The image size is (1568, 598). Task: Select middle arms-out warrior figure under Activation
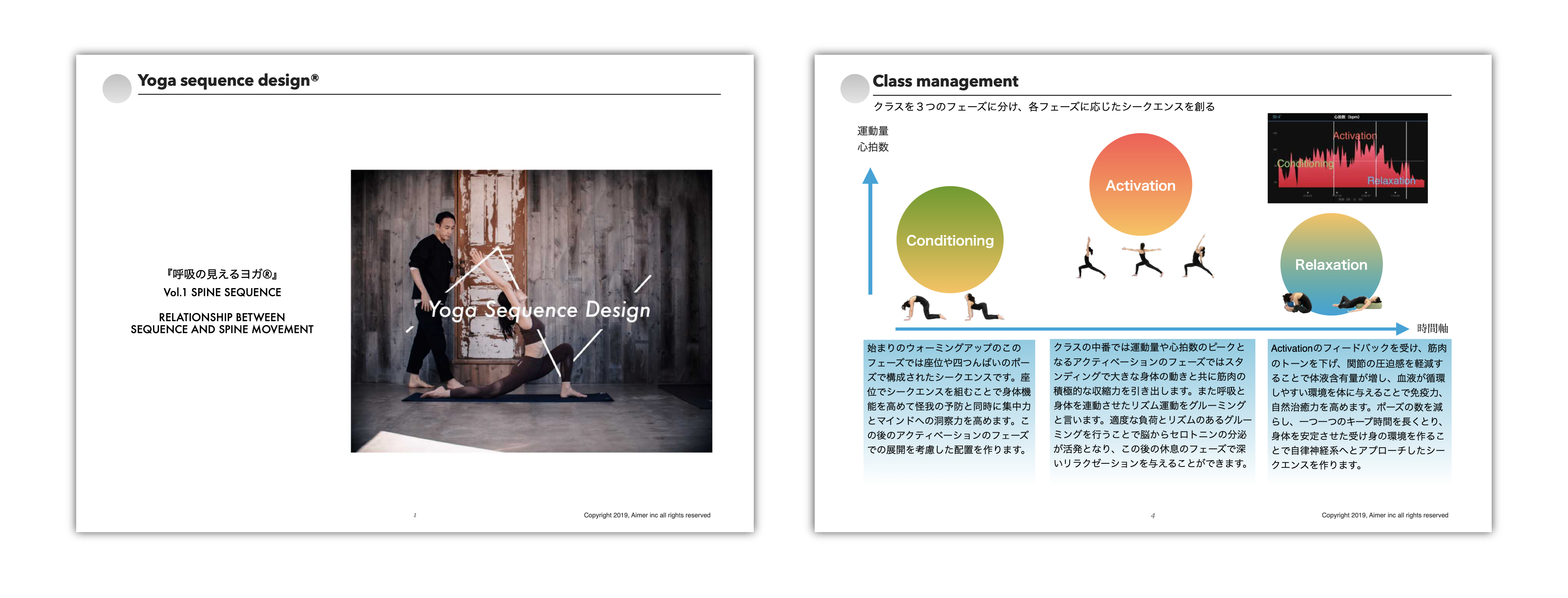1143,259
